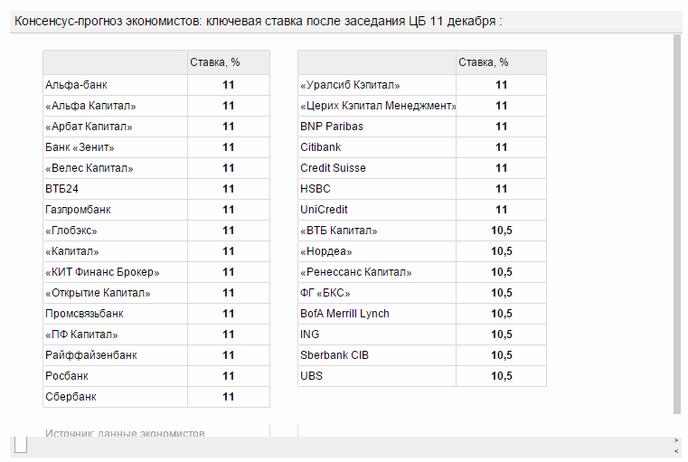688x462 pixels.
Task: Click the Газпромбанк row name
Action: tap(78, 210)
